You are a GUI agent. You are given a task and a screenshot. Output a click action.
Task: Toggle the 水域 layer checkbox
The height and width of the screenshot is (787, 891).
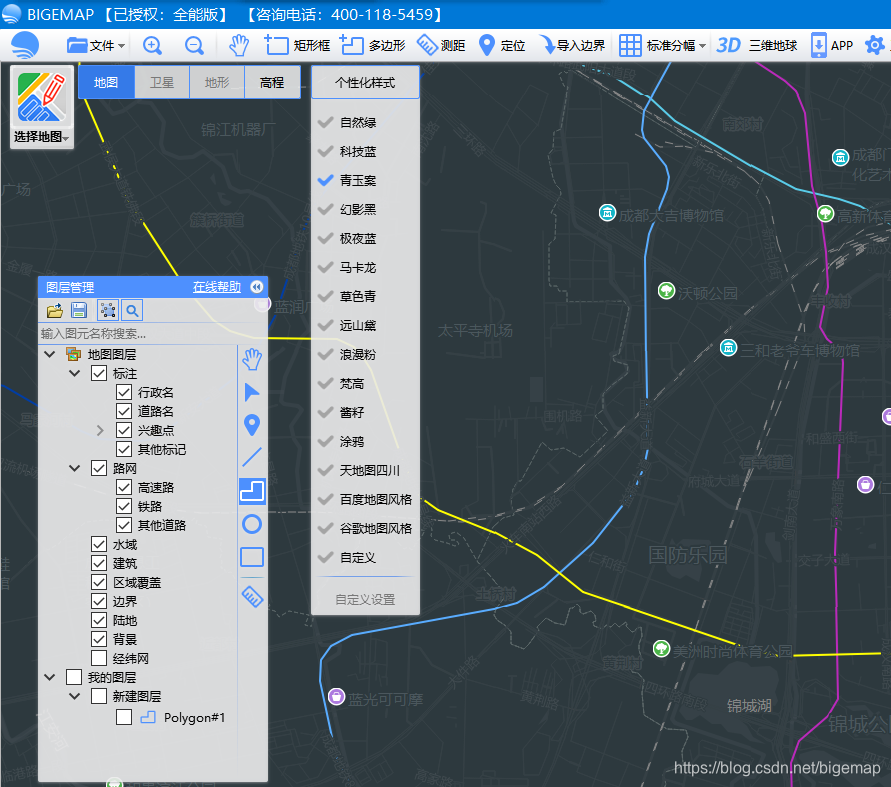coord(99,544)
